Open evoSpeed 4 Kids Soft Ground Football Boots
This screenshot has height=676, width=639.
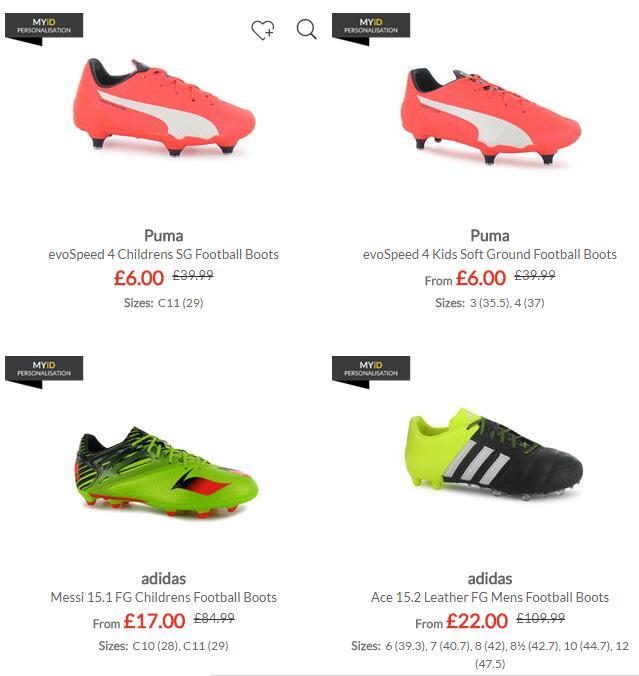(x=490, y=254)
